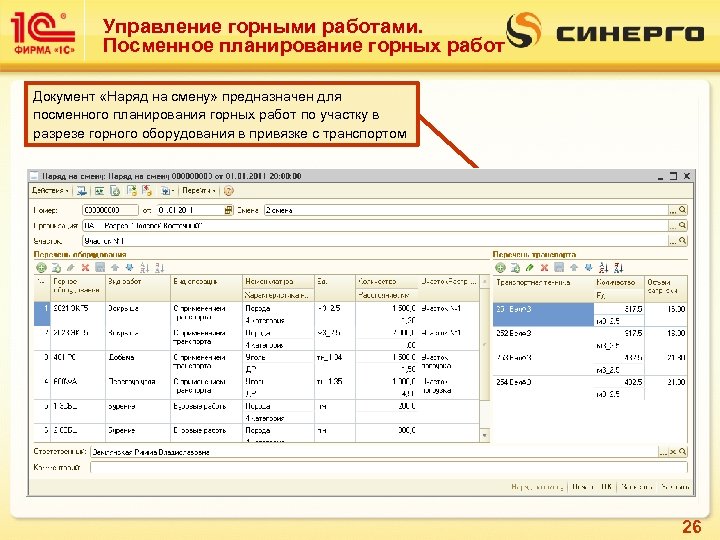Image resolution: width=720 pixels, height=540 pixels.
Task: Move the equipment row up
Action: [115, 268]
